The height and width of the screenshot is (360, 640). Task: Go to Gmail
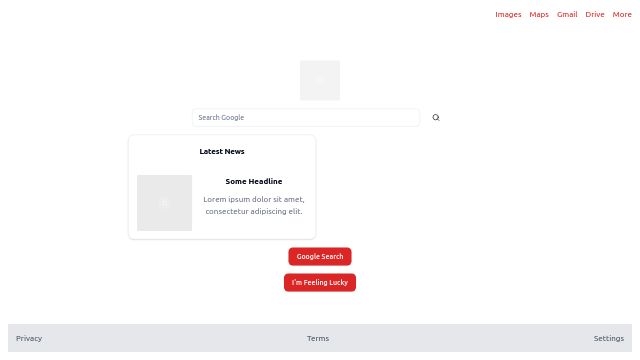click(567, 14)
